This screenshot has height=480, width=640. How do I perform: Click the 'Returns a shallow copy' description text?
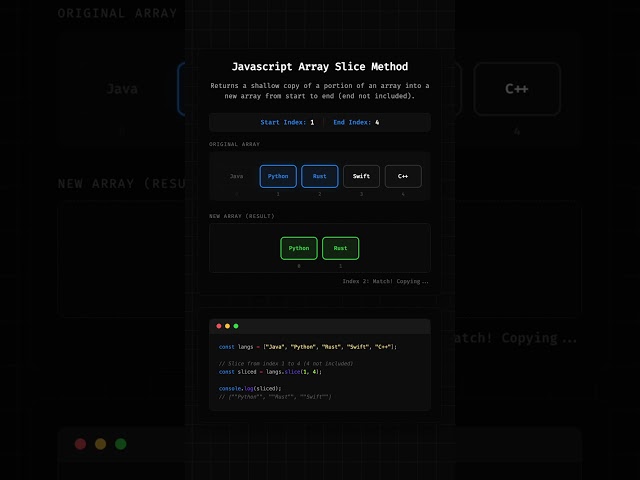point(320,91)
